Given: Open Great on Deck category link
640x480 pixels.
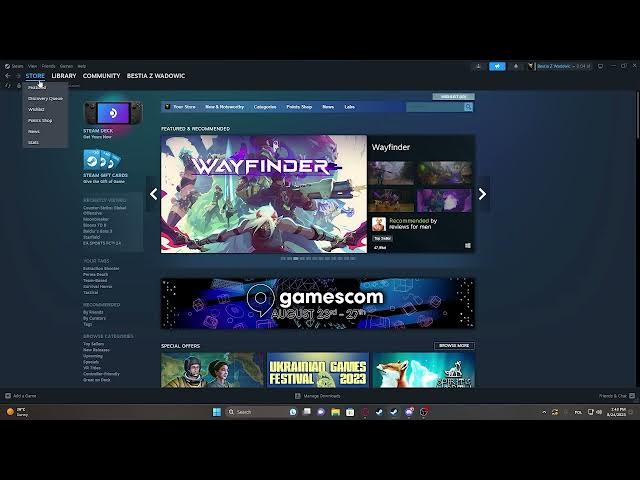Looking at the screenshot, I should (97, 380).
